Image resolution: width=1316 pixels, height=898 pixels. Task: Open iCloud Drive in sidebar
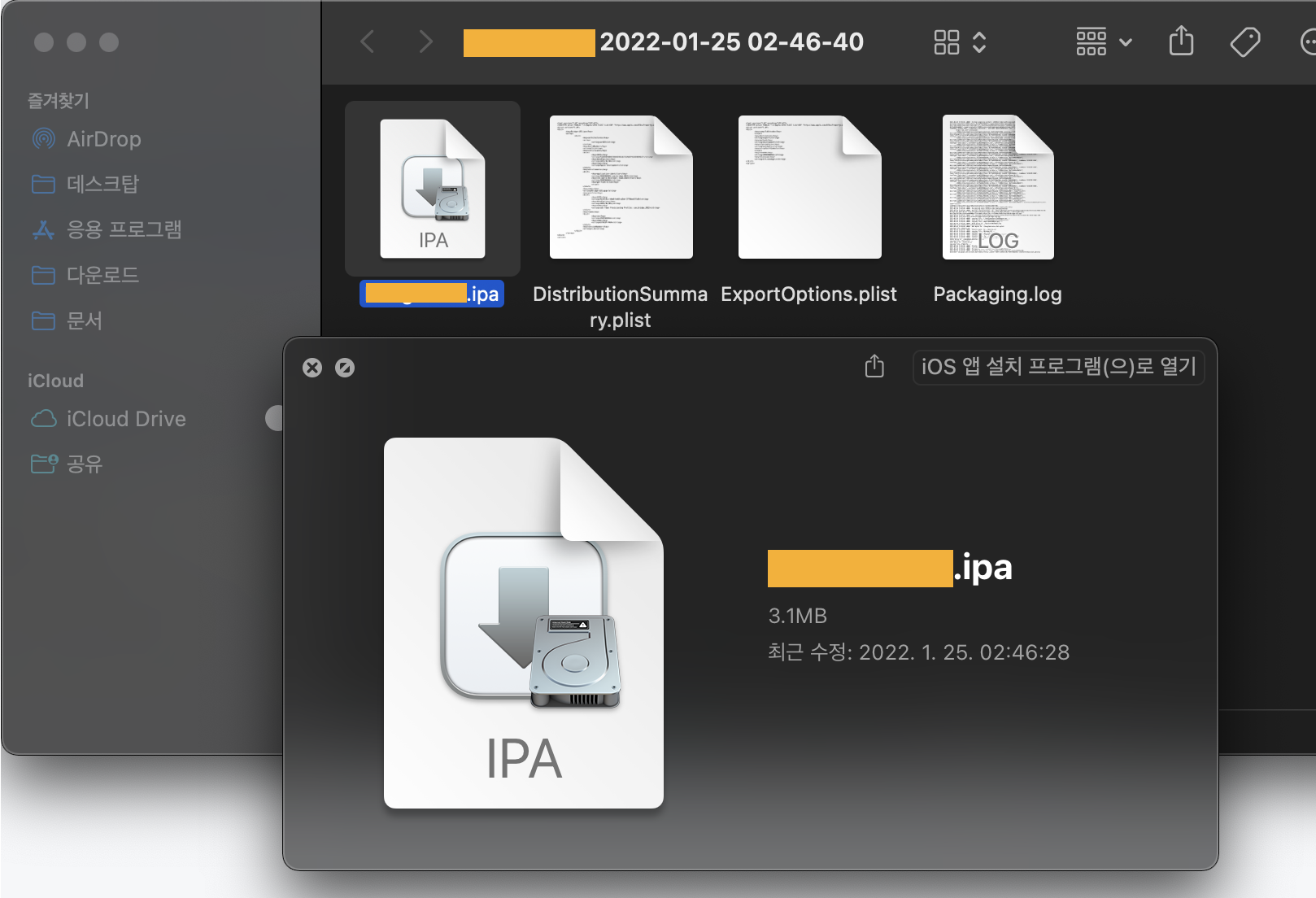pos(126,419)
